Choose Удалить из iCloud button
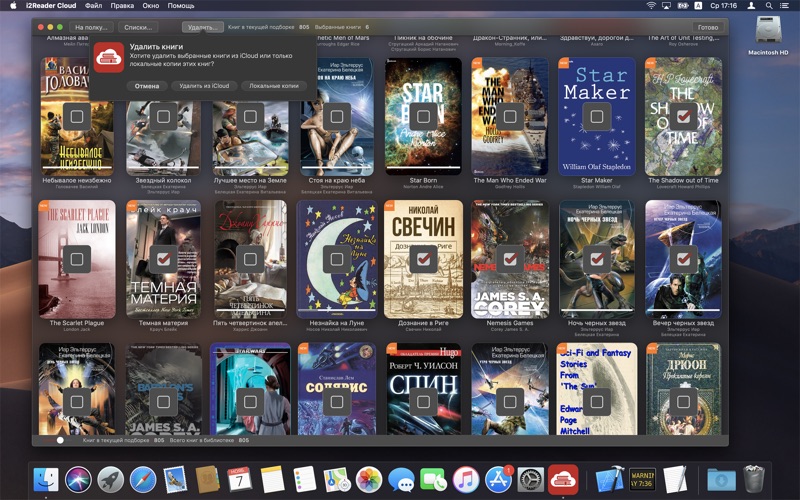The image size is (800, 500). point(204,86)
